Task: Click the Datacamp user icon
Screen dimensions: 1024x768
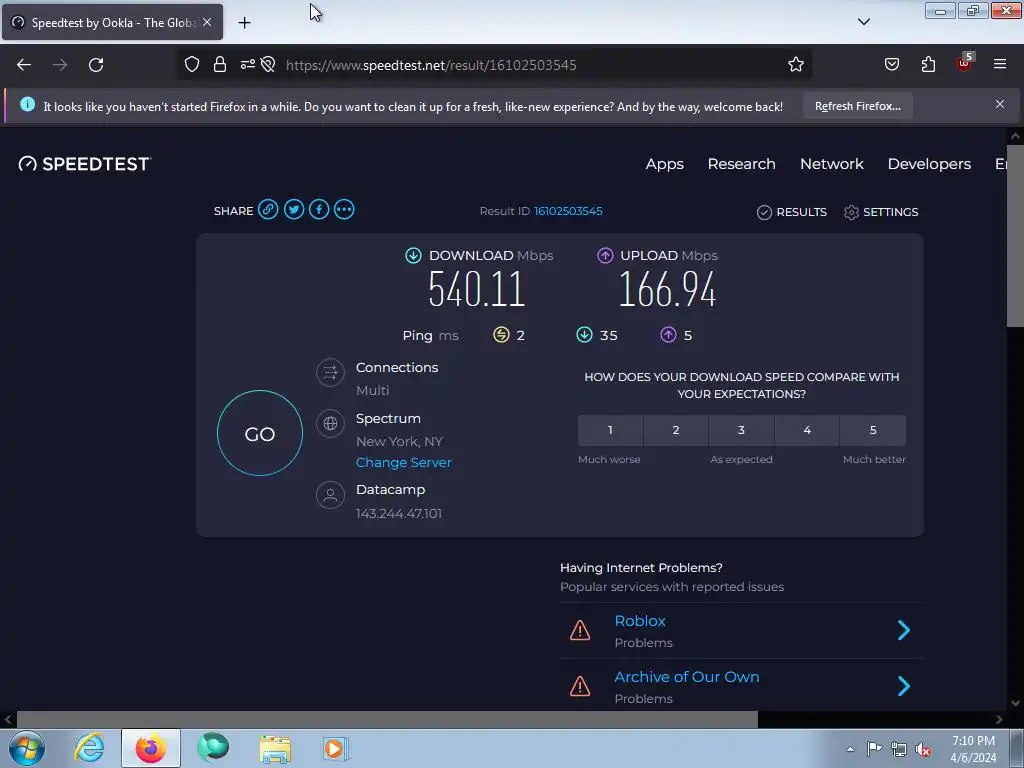Action: coord(330,495)
